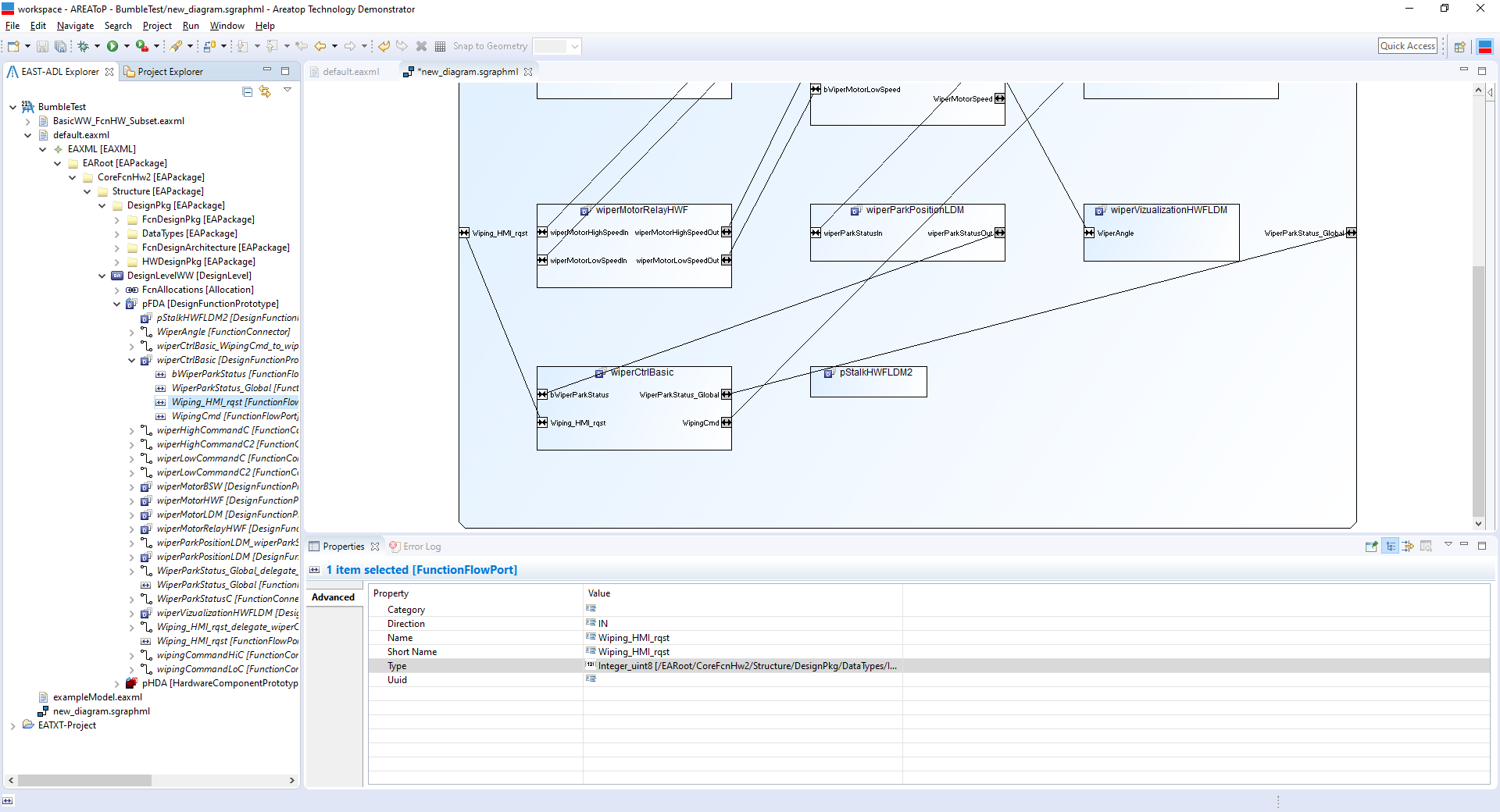Open the Snap to Geometry dropdown
Viewport: 1500px width, 812px height.
coord(574,47)
